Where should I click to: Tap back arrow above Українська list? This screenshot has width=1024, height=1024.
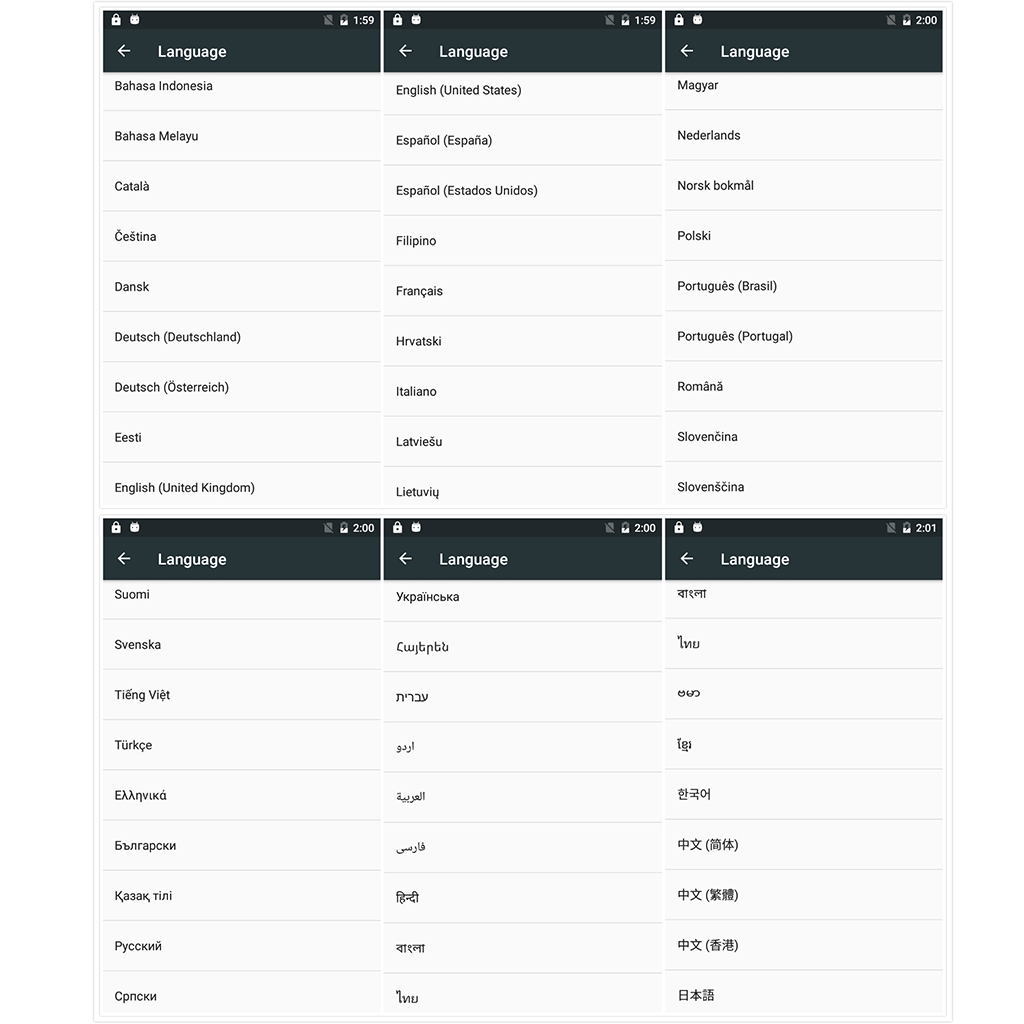pyautogui.click(x=406, y=558)
